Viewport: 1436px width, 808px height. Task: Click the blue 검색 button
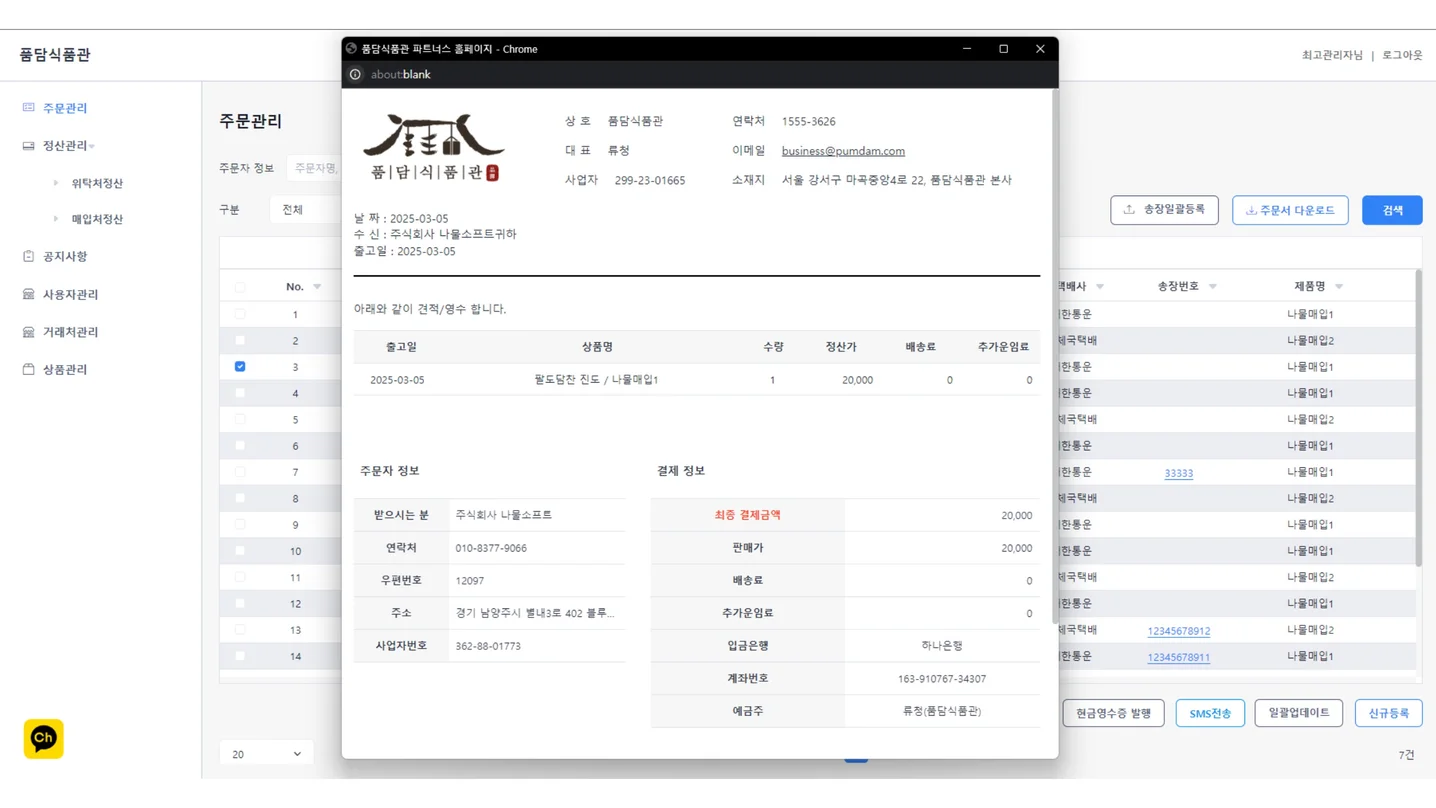pyautogui.click(x=1392, y=210)
